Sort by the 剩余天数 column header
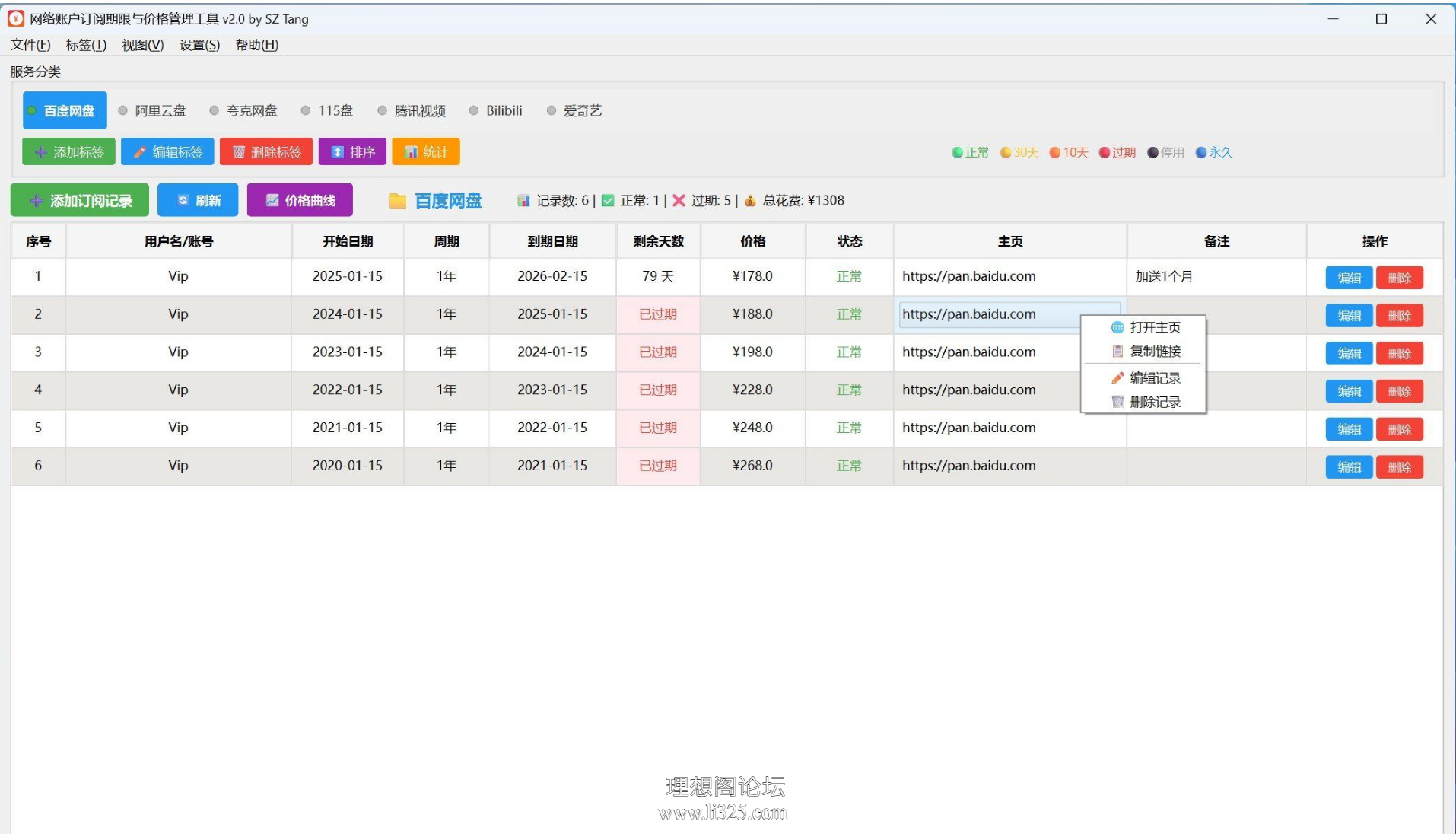The image size is (1456, 834). [659, 241]
